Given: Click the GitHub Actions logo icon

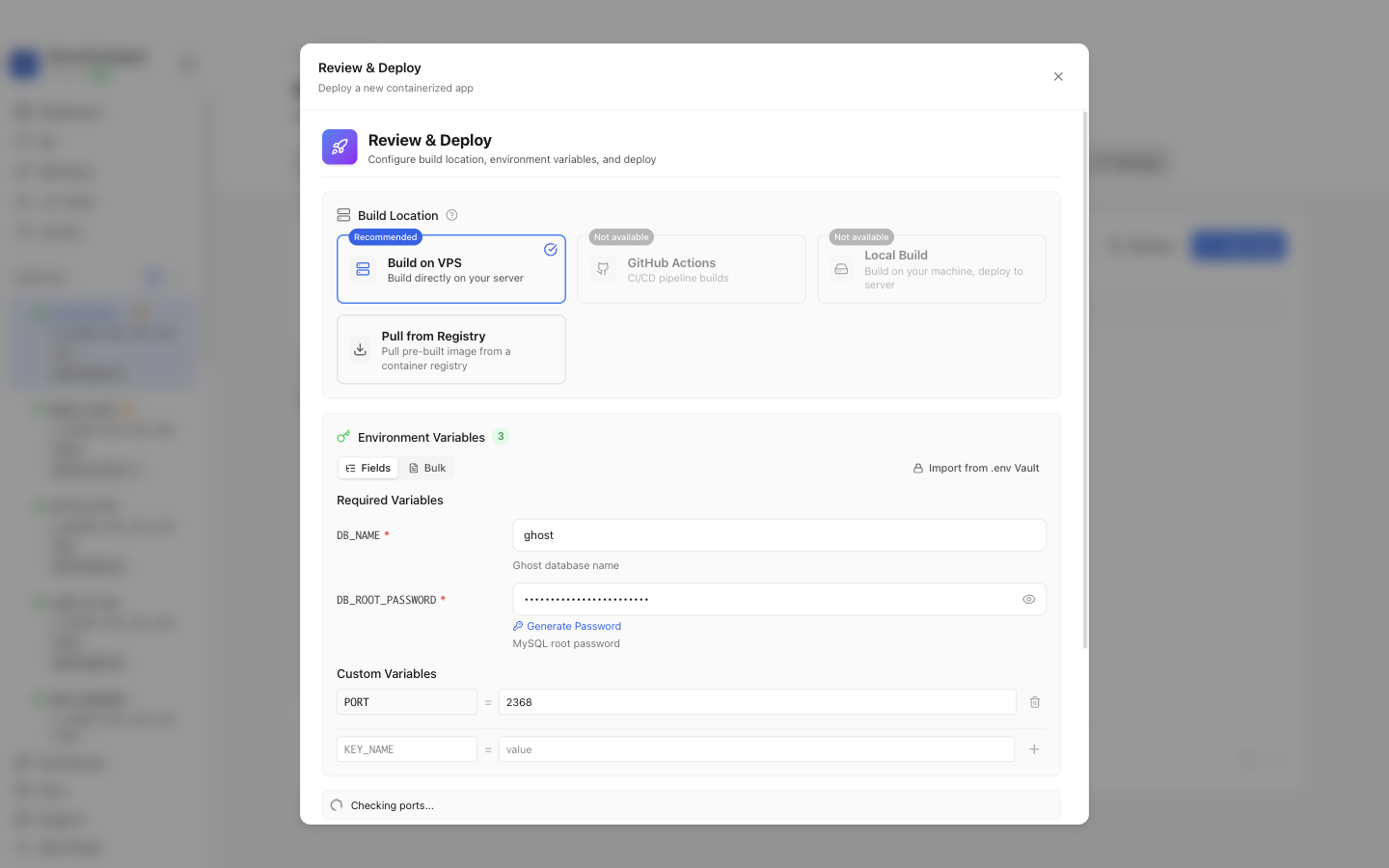Looking at the screenshot, I should (603, 269).
